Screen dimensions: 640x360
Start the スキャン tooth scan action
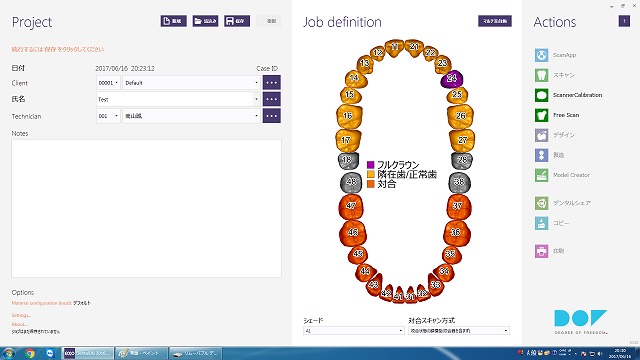click(541, 75)
